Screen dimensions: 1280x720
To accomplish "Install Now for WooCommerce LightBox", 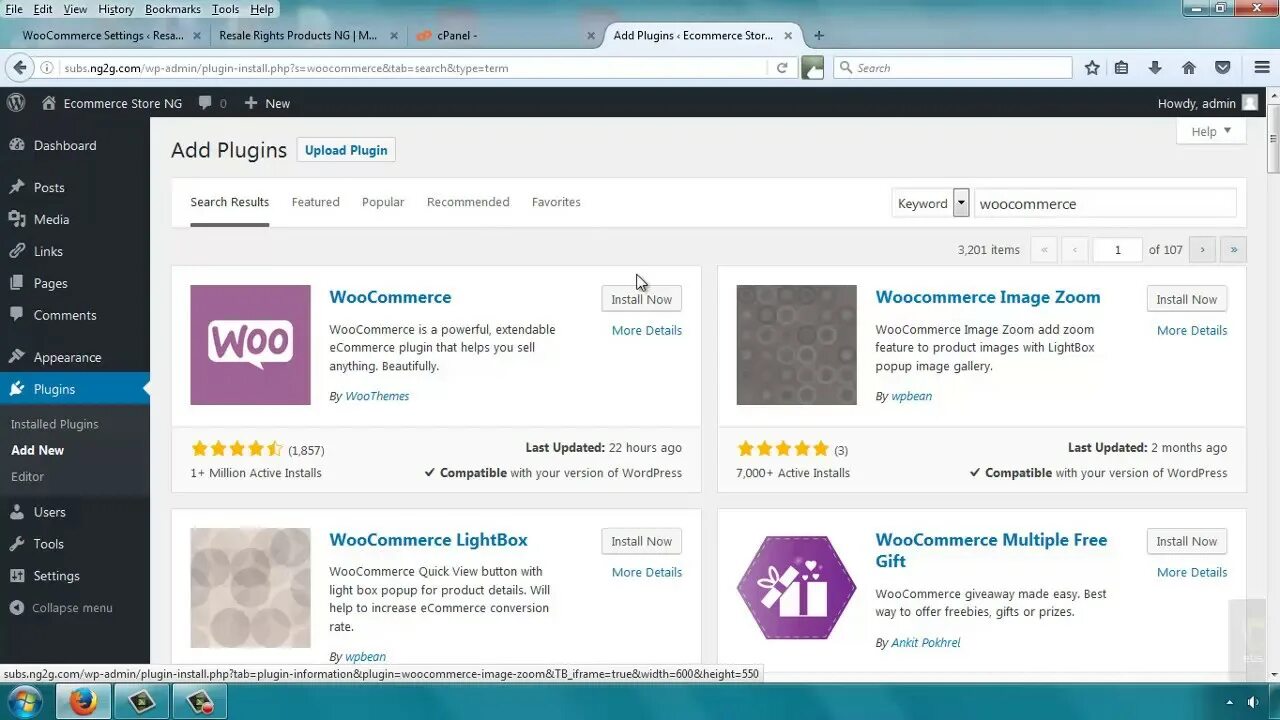I will point(641,541).
